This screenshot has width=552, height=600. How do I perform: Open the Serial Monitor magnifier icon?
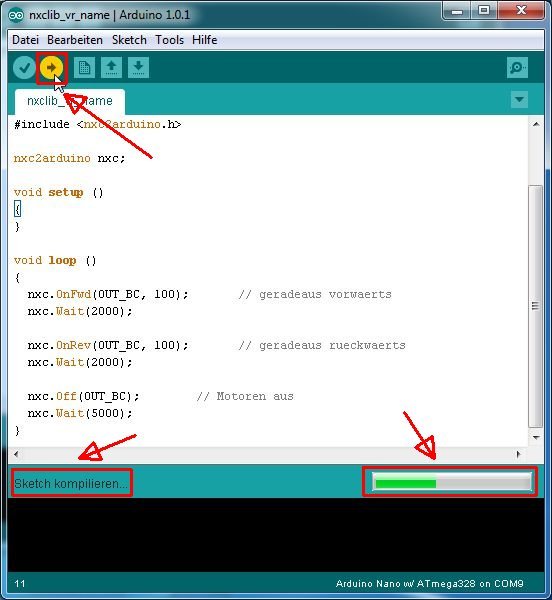(517, 68)
